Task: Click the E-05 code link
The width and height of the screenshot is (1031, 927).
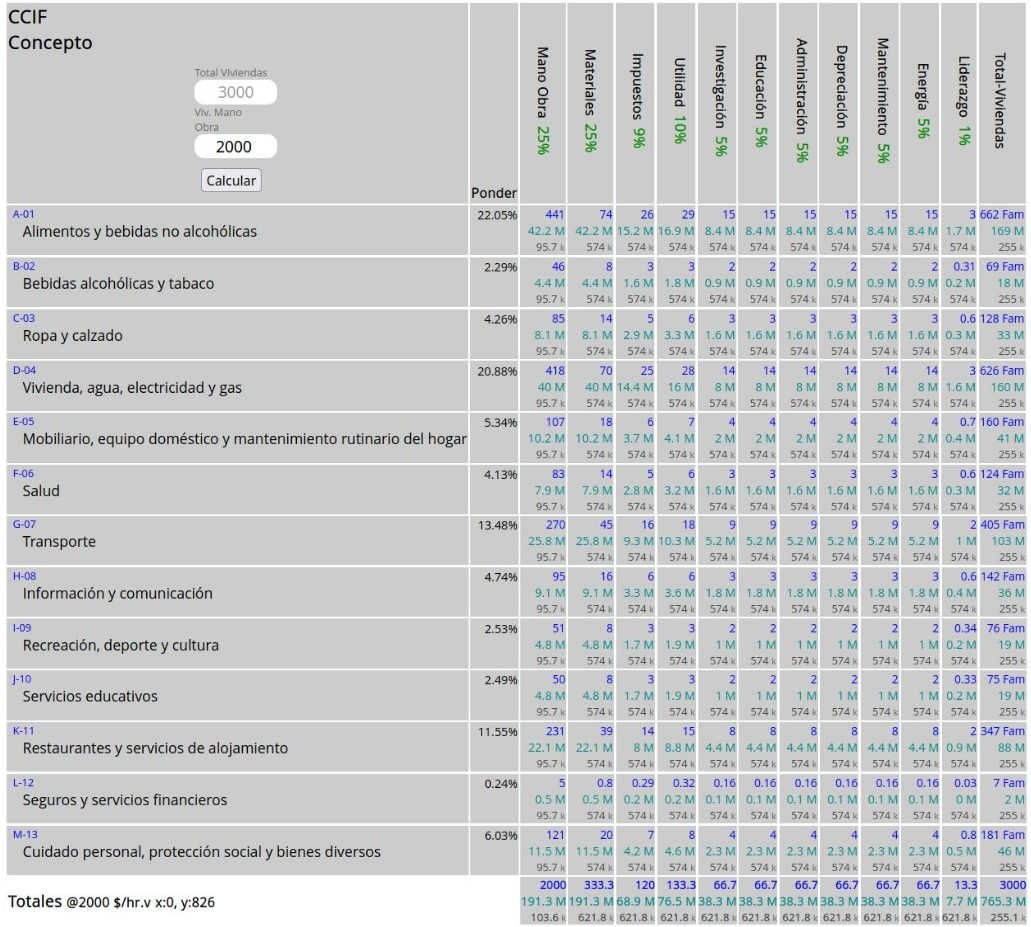Action: 23,421
